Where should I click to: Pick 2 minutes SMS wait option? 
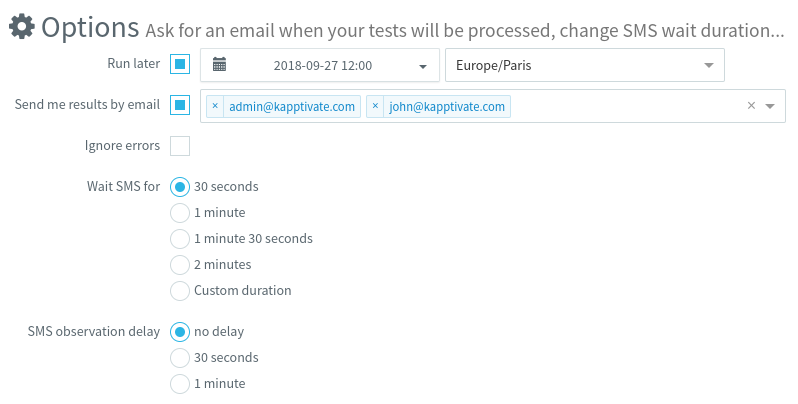tap(180, 264)
